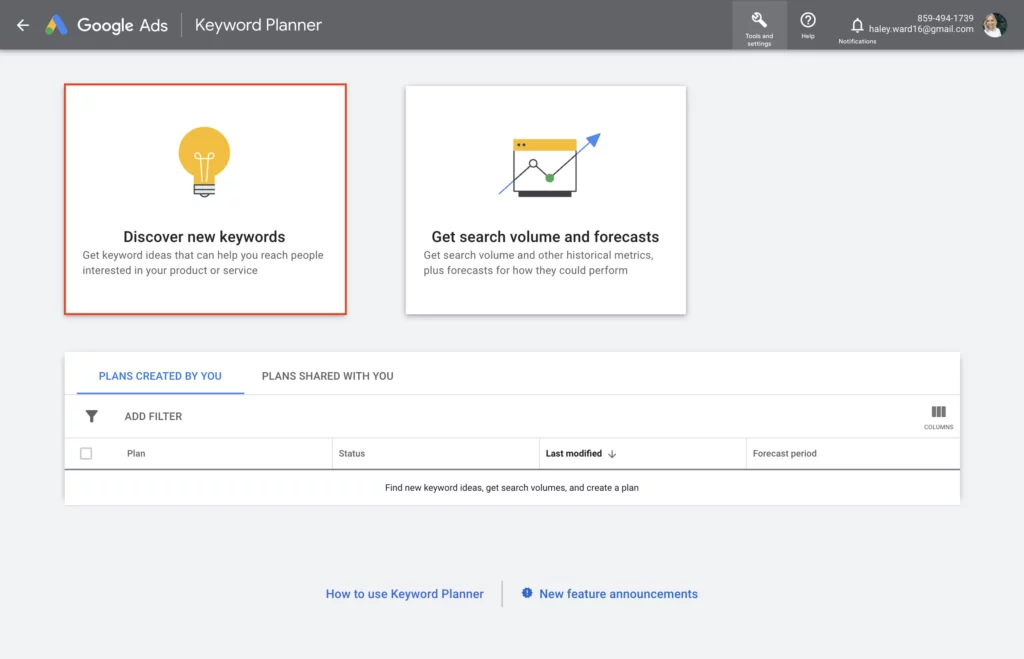Image resolution: width=1024 pixels, height=659 pixels.
Task: Click the lightbulb illustration on Discover card
Action: pos(204,160)
